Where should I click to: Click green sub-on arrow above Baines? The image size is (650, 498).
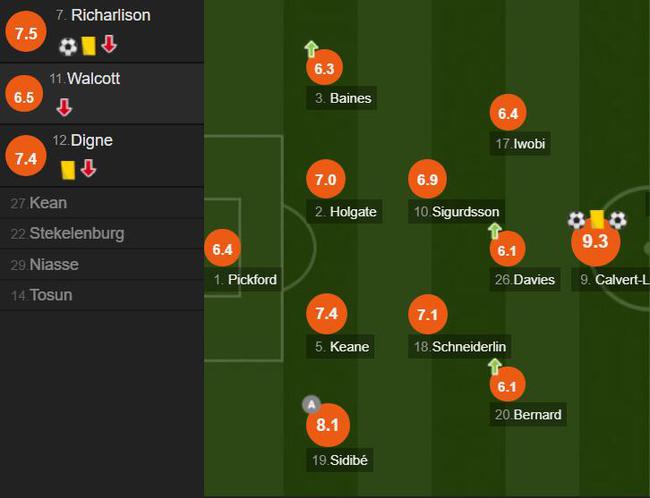pyautogui.click(x=311, y=49)
